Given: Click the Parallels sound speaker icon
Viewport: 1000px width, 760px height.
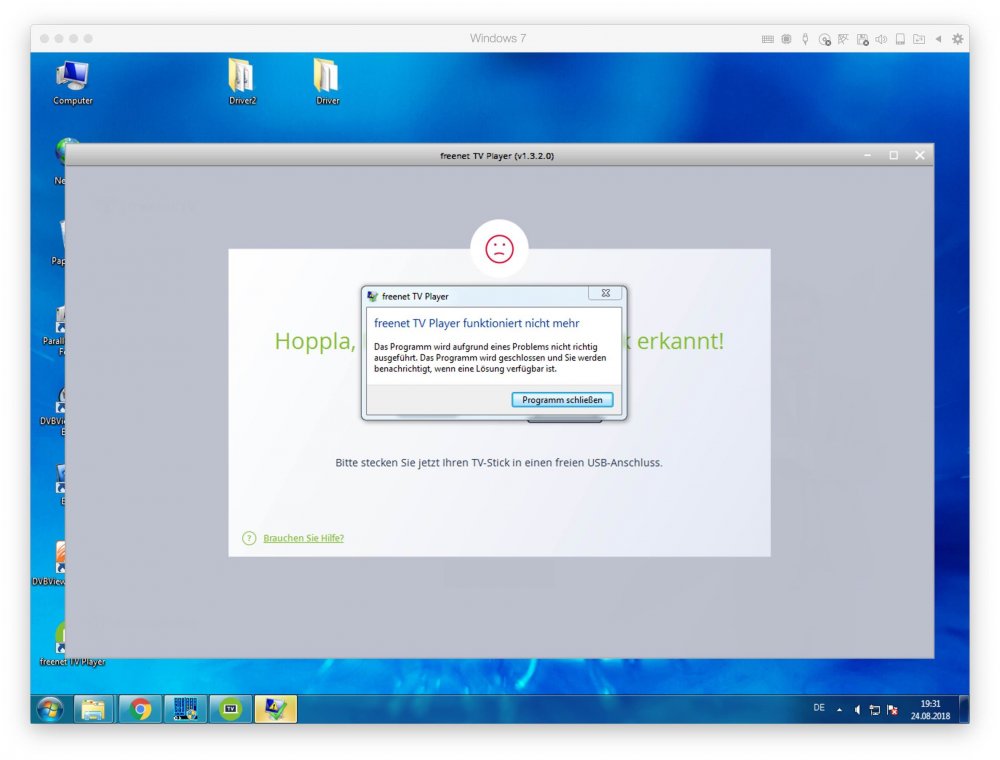Looking at the screenshot, I should tap(881, 39).
